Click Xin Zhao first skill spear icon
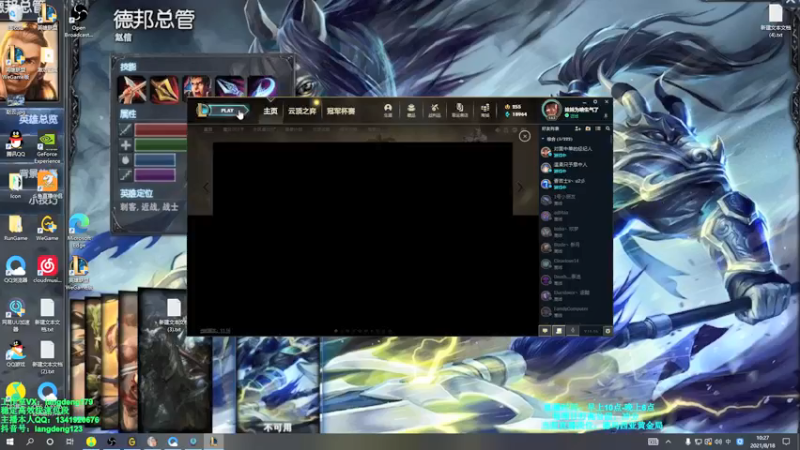Viewport: 800px width, 450px height. pos(132,89)
